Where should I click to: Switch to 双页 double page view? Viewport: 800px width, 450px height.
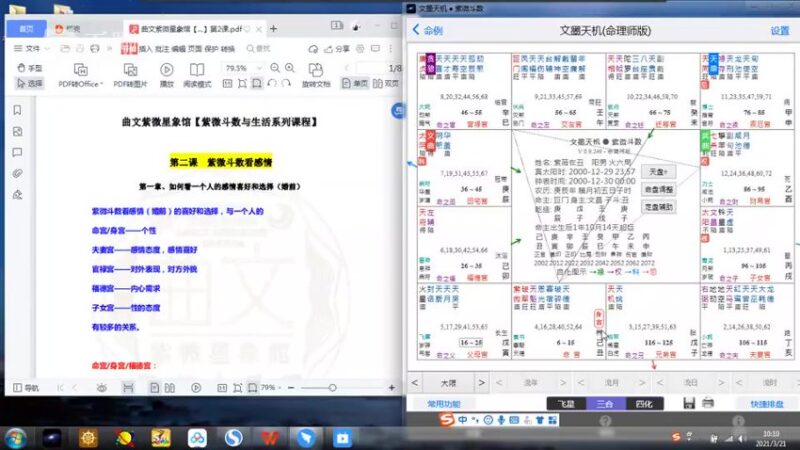coord(386,83)
